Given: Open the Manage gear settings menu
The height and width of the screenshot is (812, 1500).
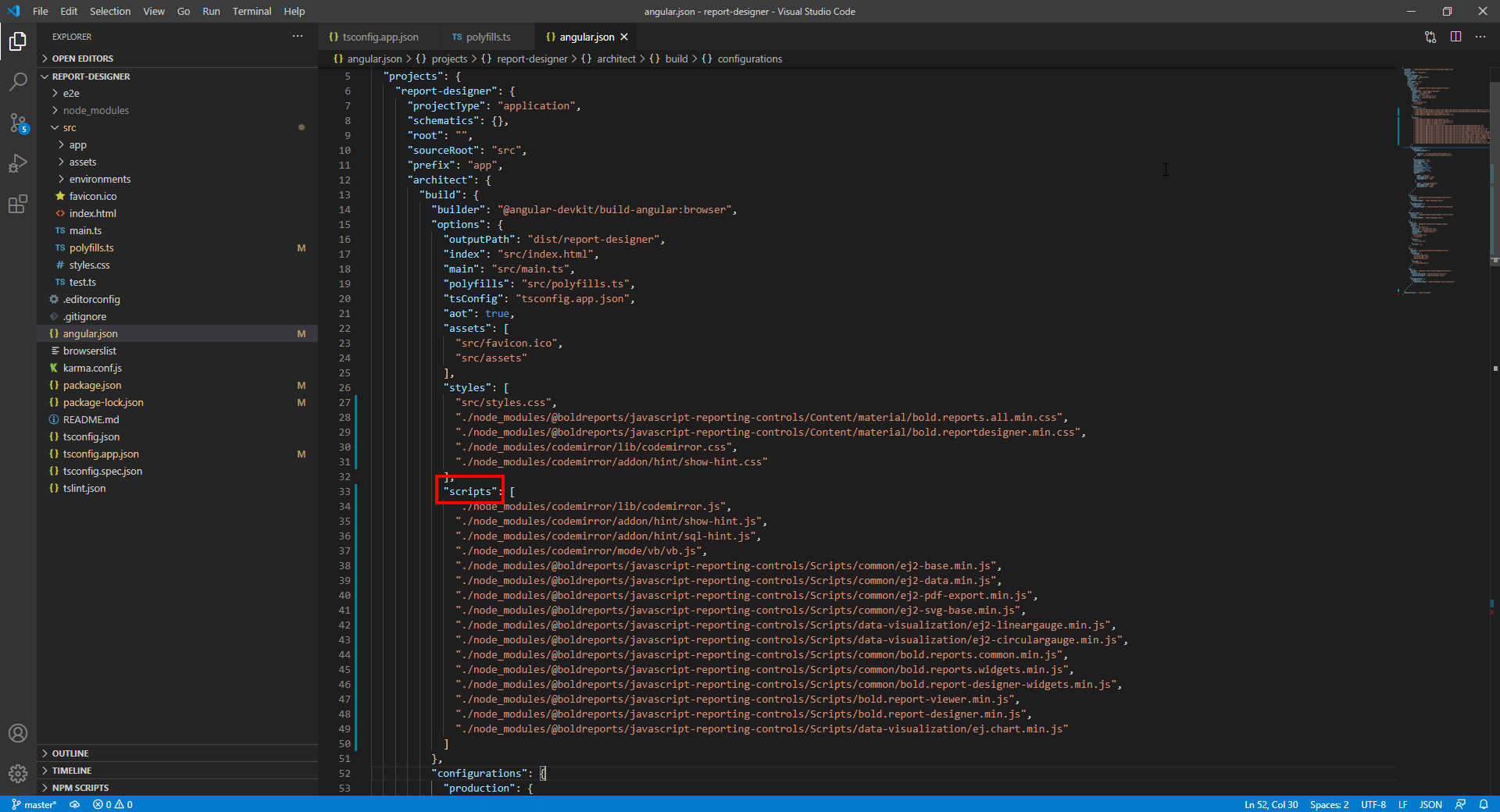Looking at the screenshot, I should [x=18, y=773].
